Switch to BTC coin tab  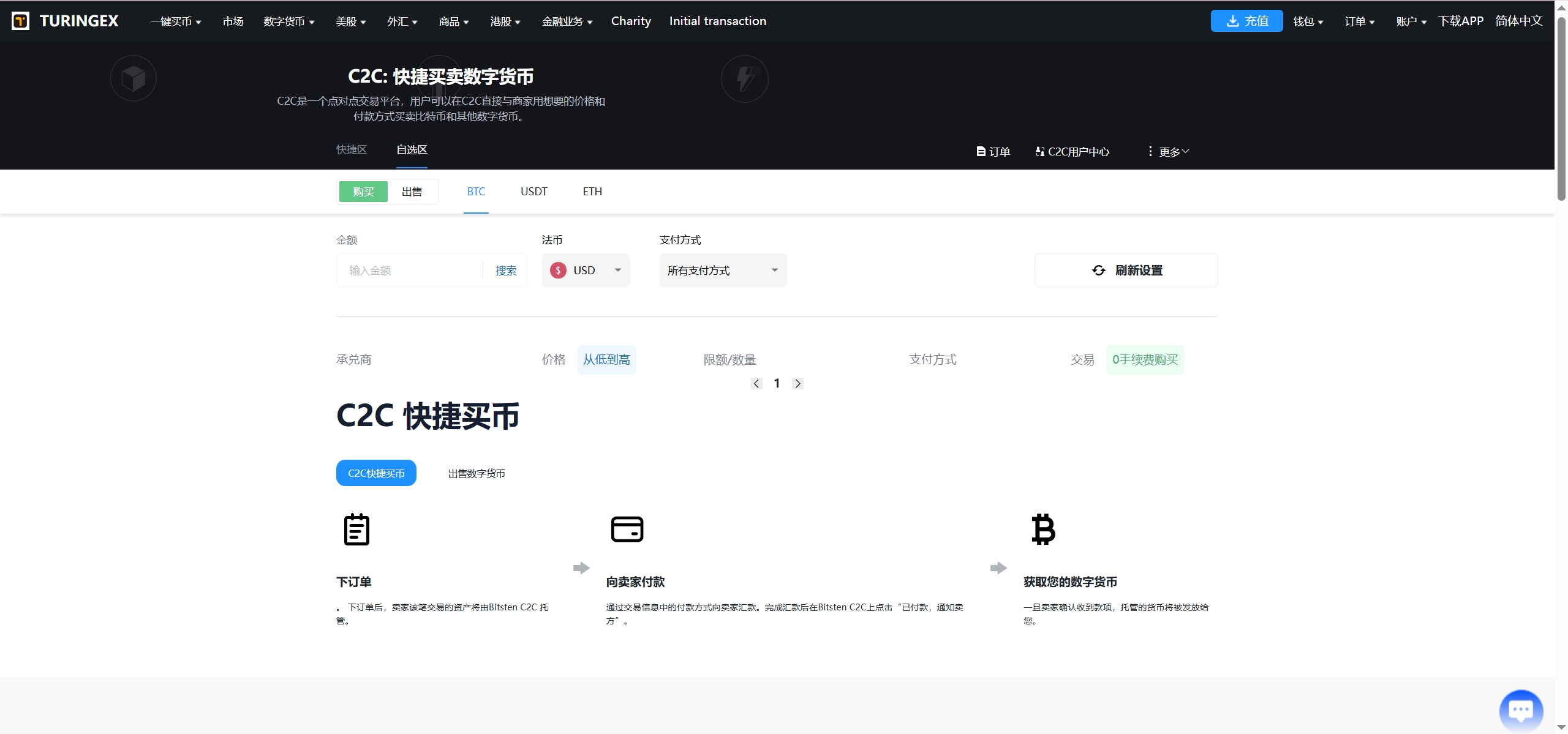476,192
